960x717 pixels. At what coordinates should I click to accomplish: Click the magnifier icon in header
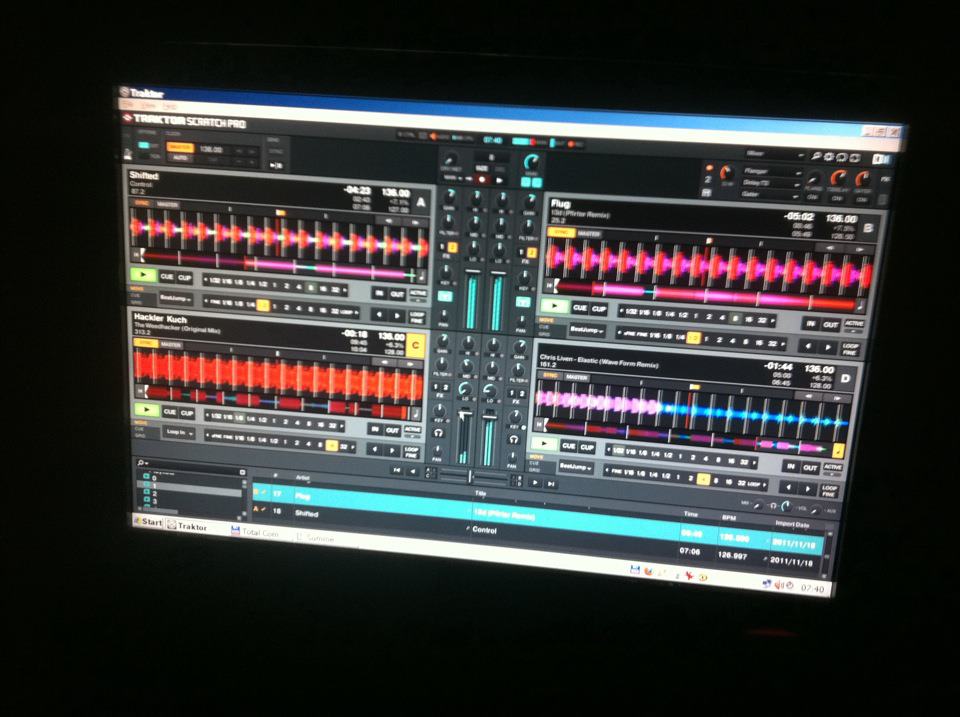coord(816,156)
